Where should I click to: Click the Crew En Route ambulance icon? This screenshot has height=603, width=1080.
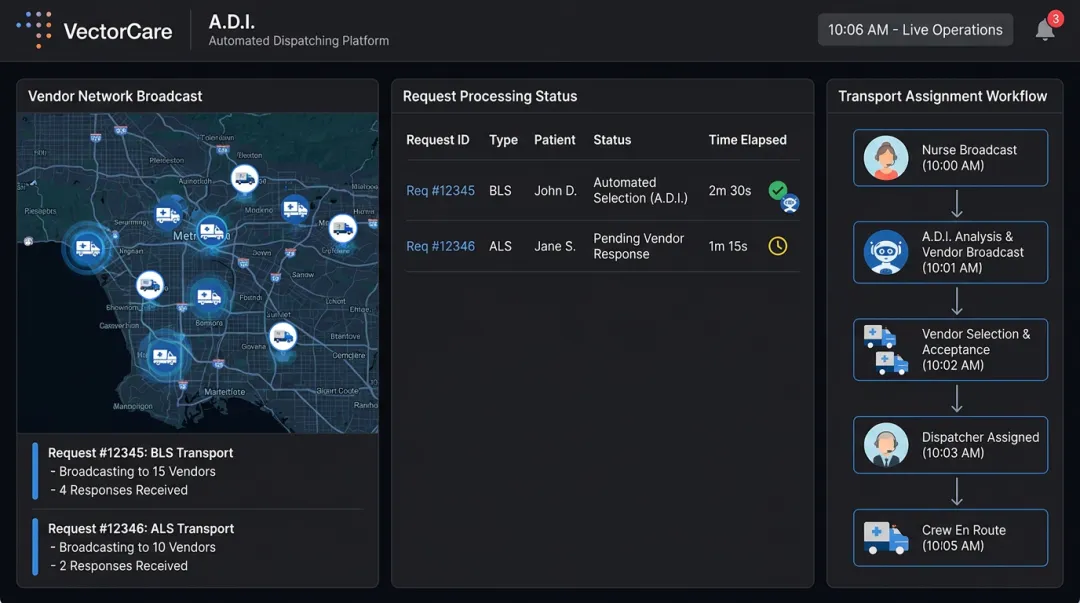click(x=886, y=538)
